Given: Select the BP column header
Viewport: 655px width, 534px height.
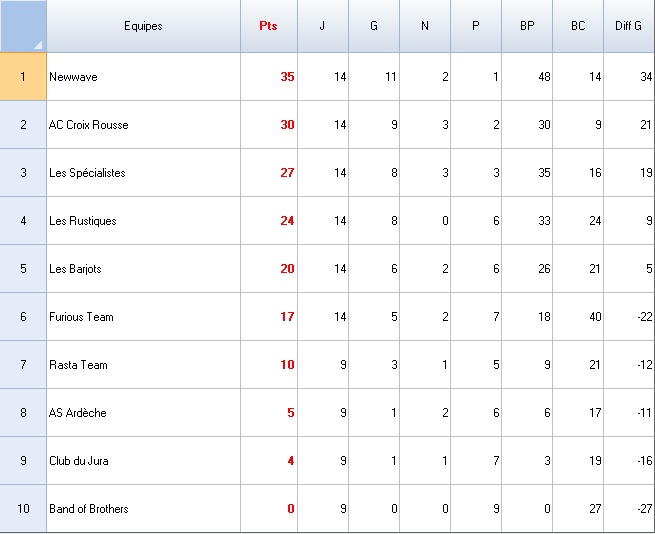Looking at the screenshot, I should [527, 26].
